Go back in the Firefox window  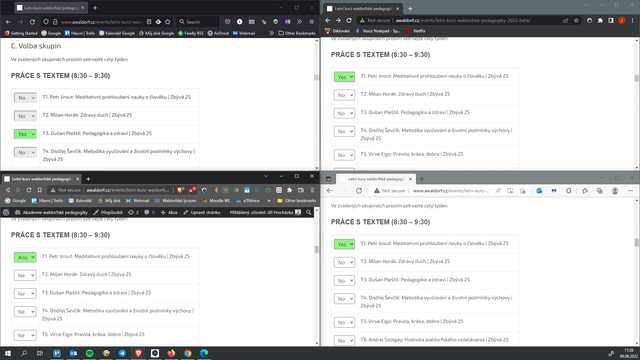tap(8, 22)
